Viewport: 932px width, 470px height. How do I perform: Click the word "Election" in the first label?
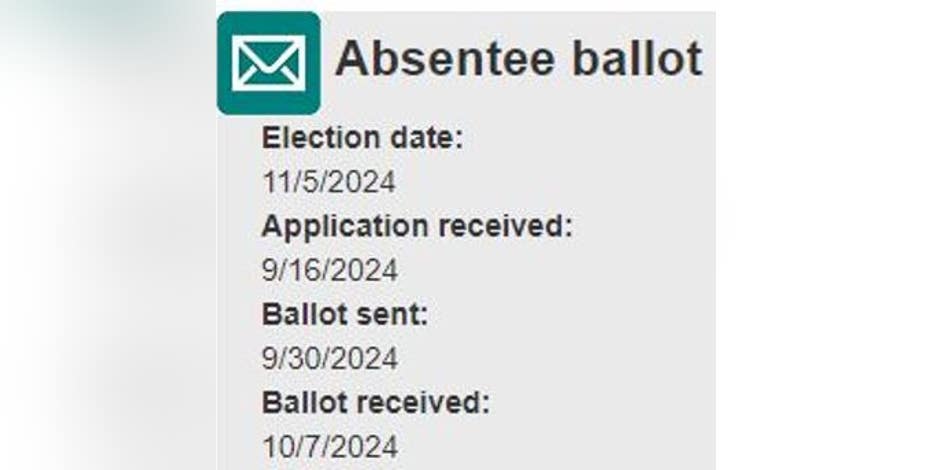tap(321, 138)
